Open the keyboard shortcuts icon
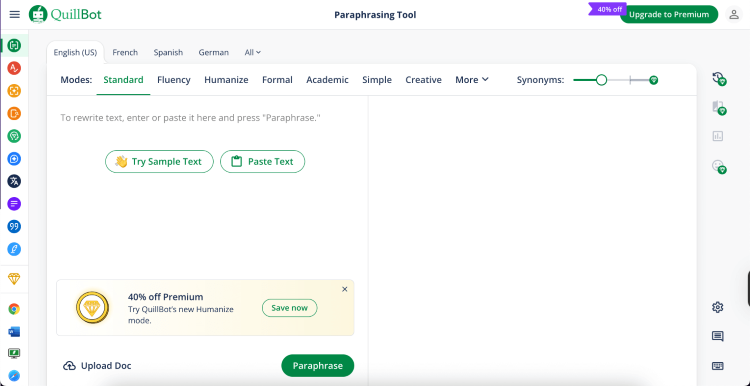 pyautogui.click(x=717, y=366)
